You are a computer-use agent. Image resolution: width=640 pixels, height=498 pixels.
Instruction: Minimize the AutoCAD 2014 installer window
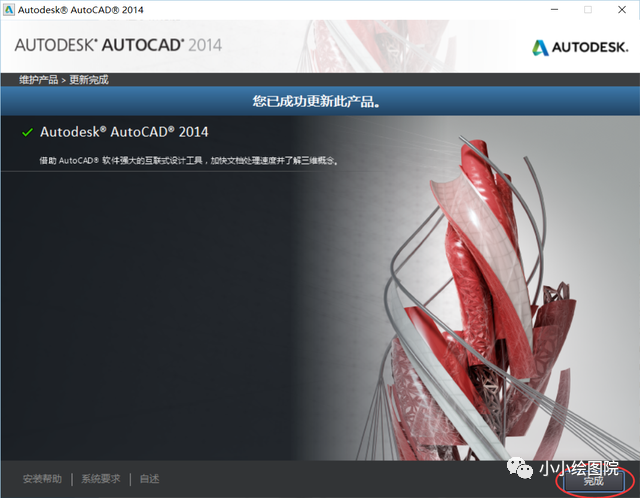click(554, 10)
